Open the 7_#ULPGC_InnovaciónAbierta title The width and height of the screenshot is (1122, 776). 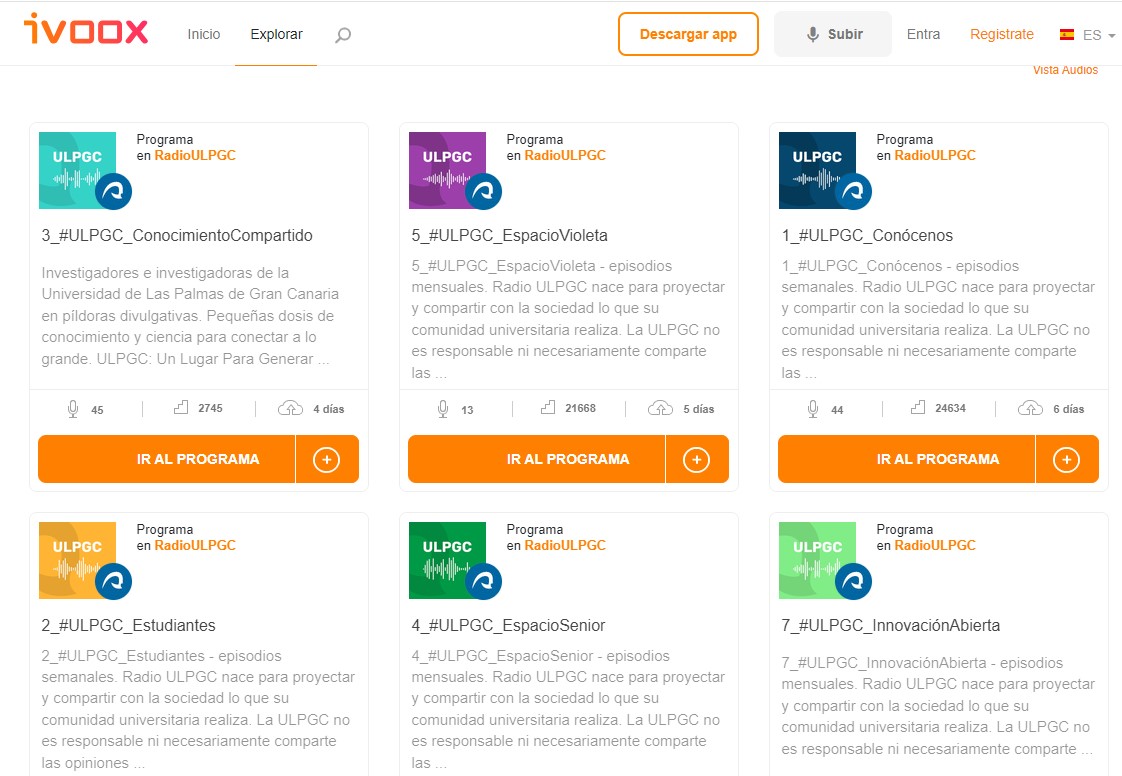pyautogui.click(x=891, y=626)
